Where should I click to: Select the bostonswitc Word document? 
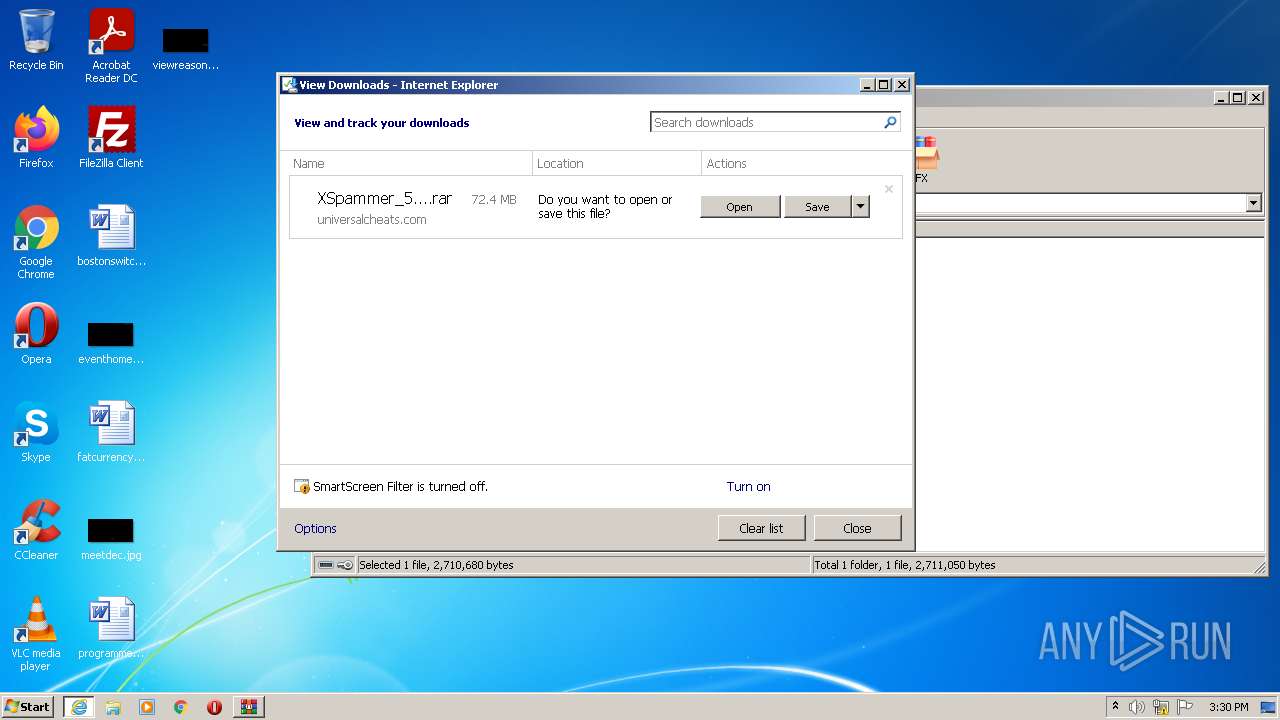111,236
